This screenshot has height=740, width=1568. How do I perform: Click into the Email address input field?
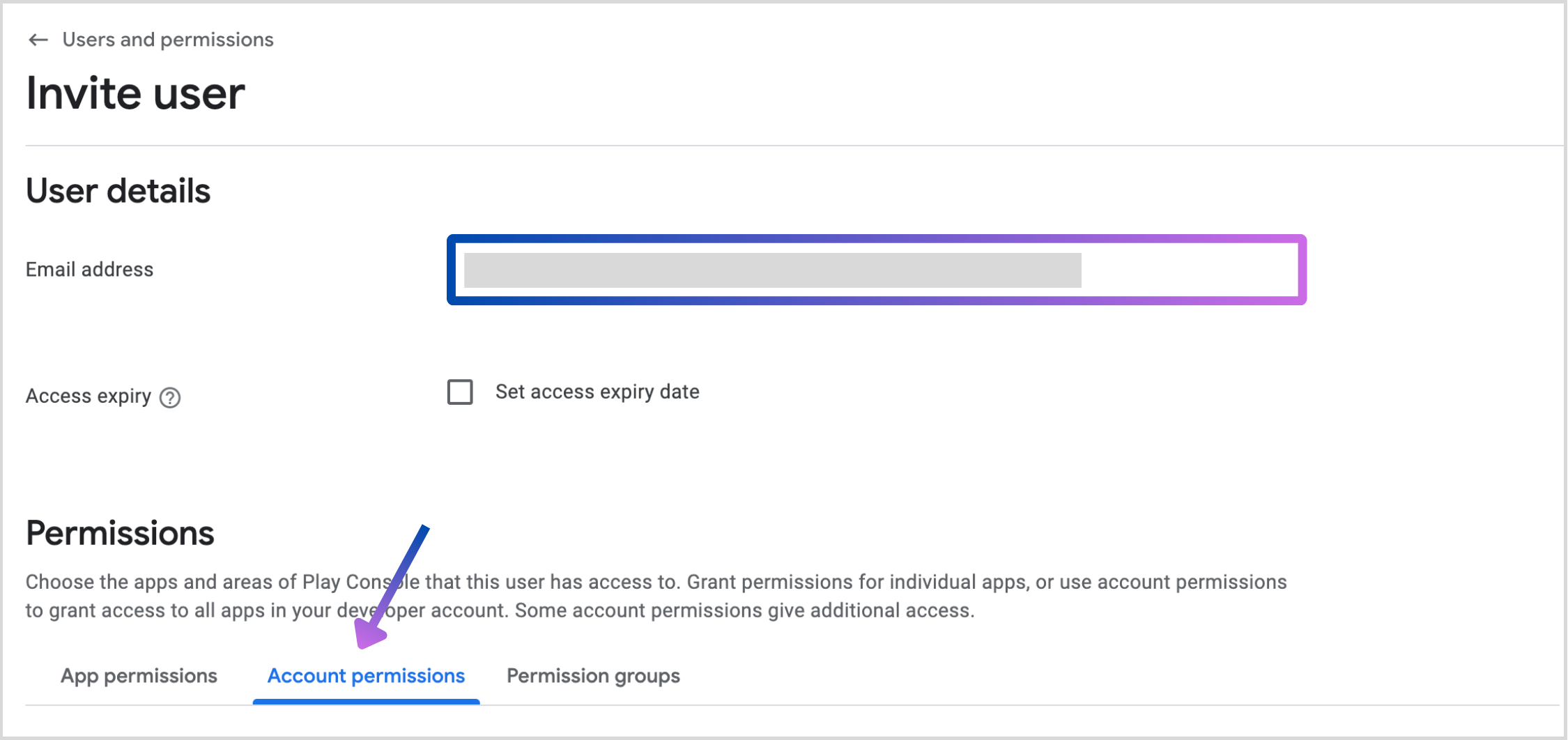click(876, 270)
